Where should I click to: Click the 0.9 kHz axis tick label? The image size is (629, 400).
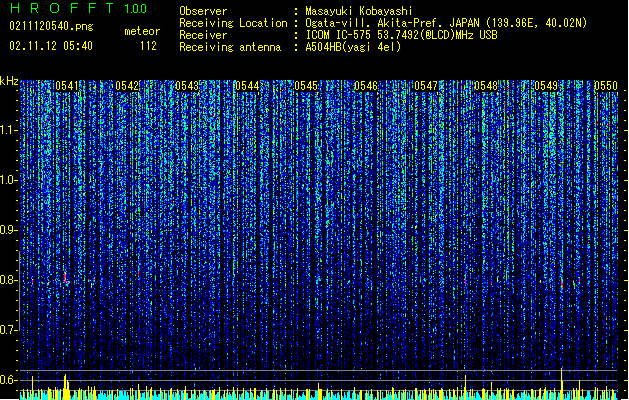pyautogui.click(x=8, y=230)
